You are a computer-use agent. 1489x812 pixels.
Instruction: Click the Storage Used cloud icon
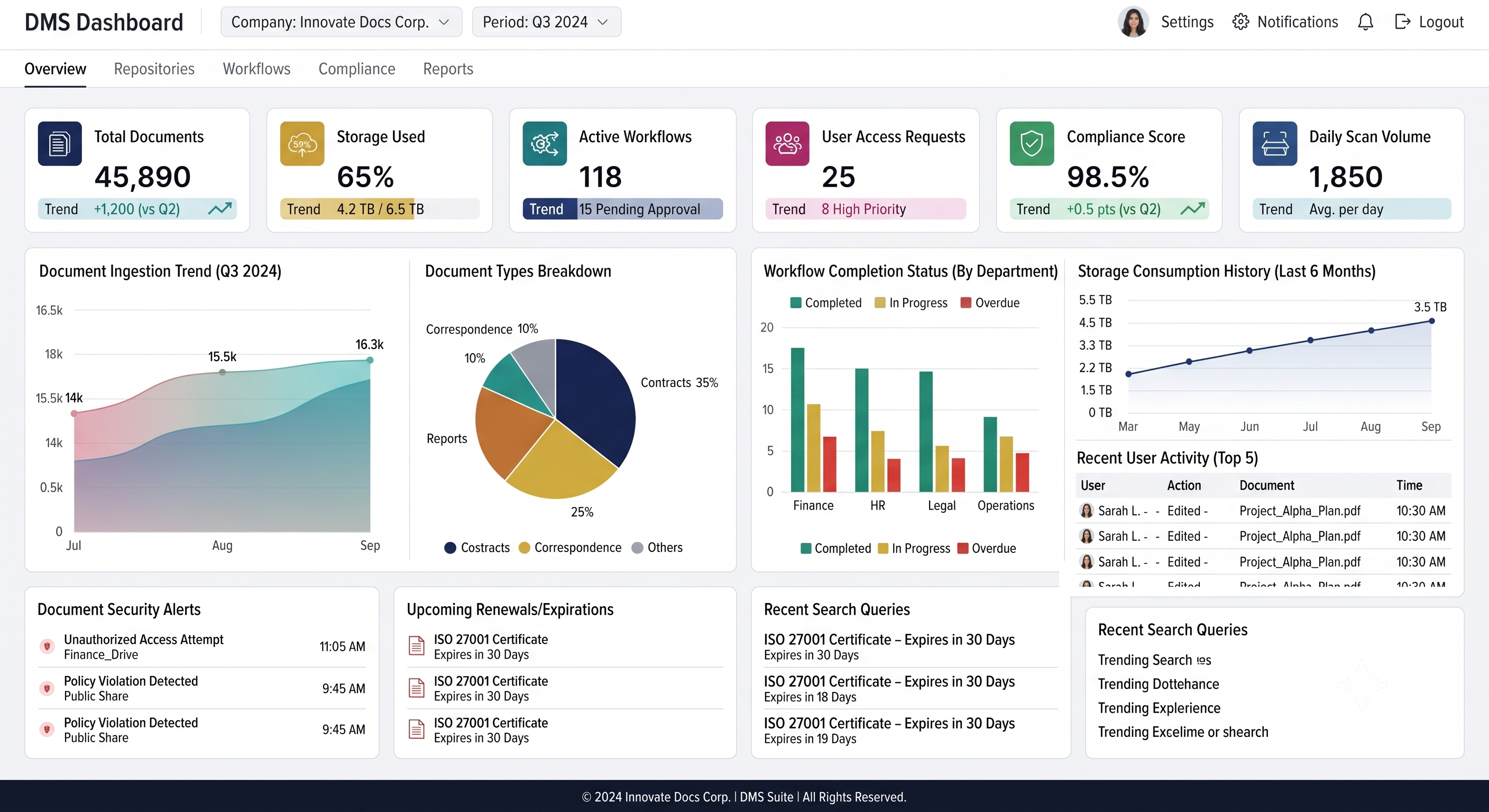(302, 143)
